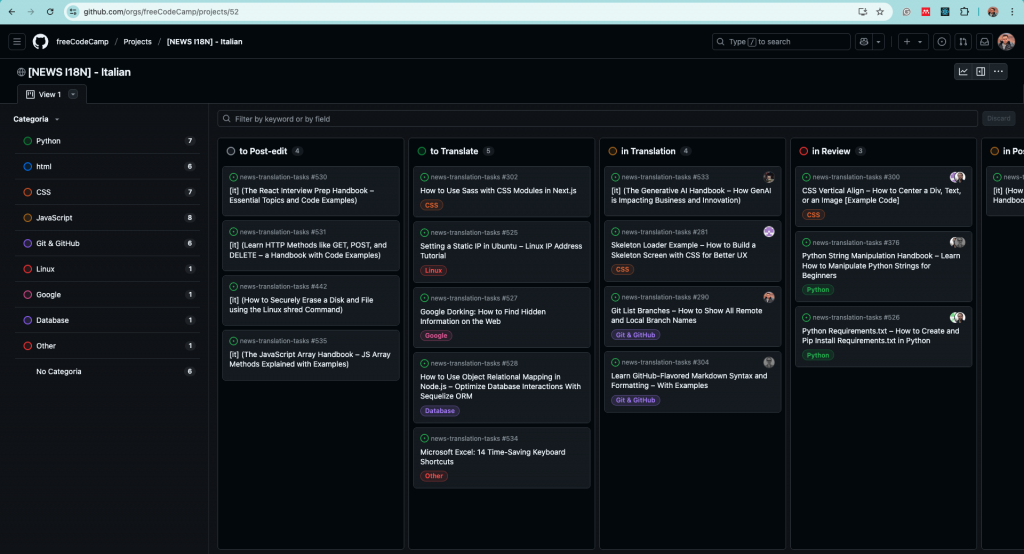Open the Google Dorking card title

483,317
